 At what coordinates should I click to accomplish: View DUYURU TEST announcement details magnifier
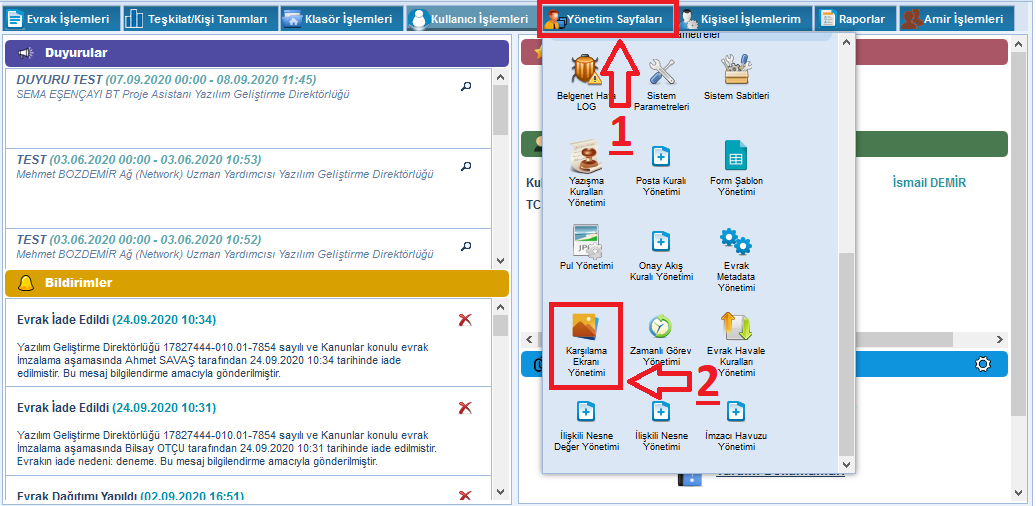coord(465,87)
